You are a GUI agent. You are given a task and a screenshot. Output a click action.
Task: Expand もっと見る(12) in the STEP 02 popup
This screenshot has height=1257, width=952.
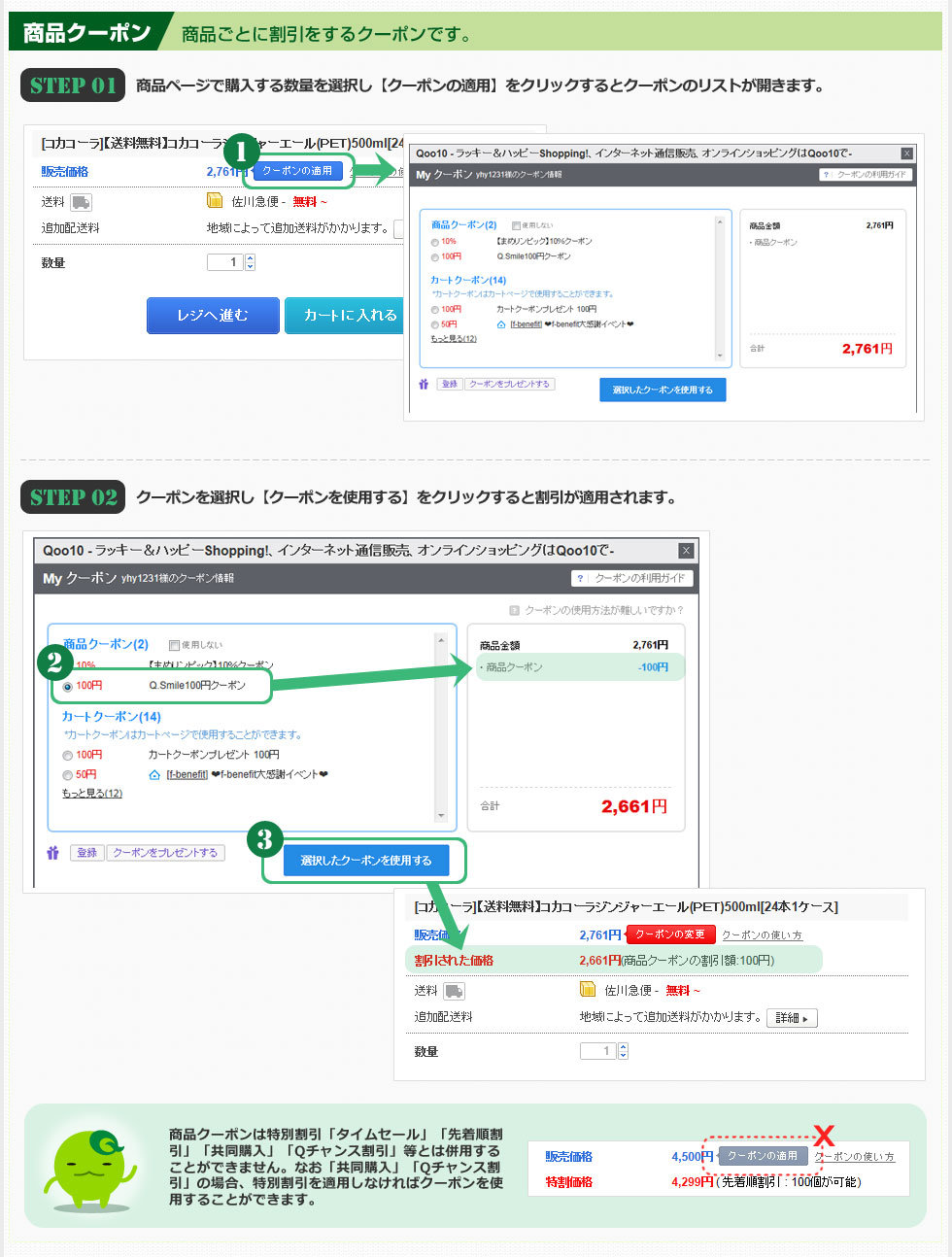(x=92, y=794)
